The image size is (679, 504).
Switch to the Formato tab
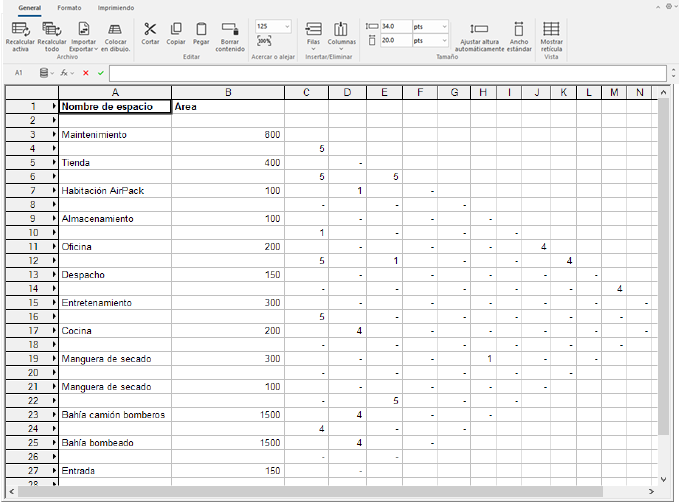pos(70,7)
